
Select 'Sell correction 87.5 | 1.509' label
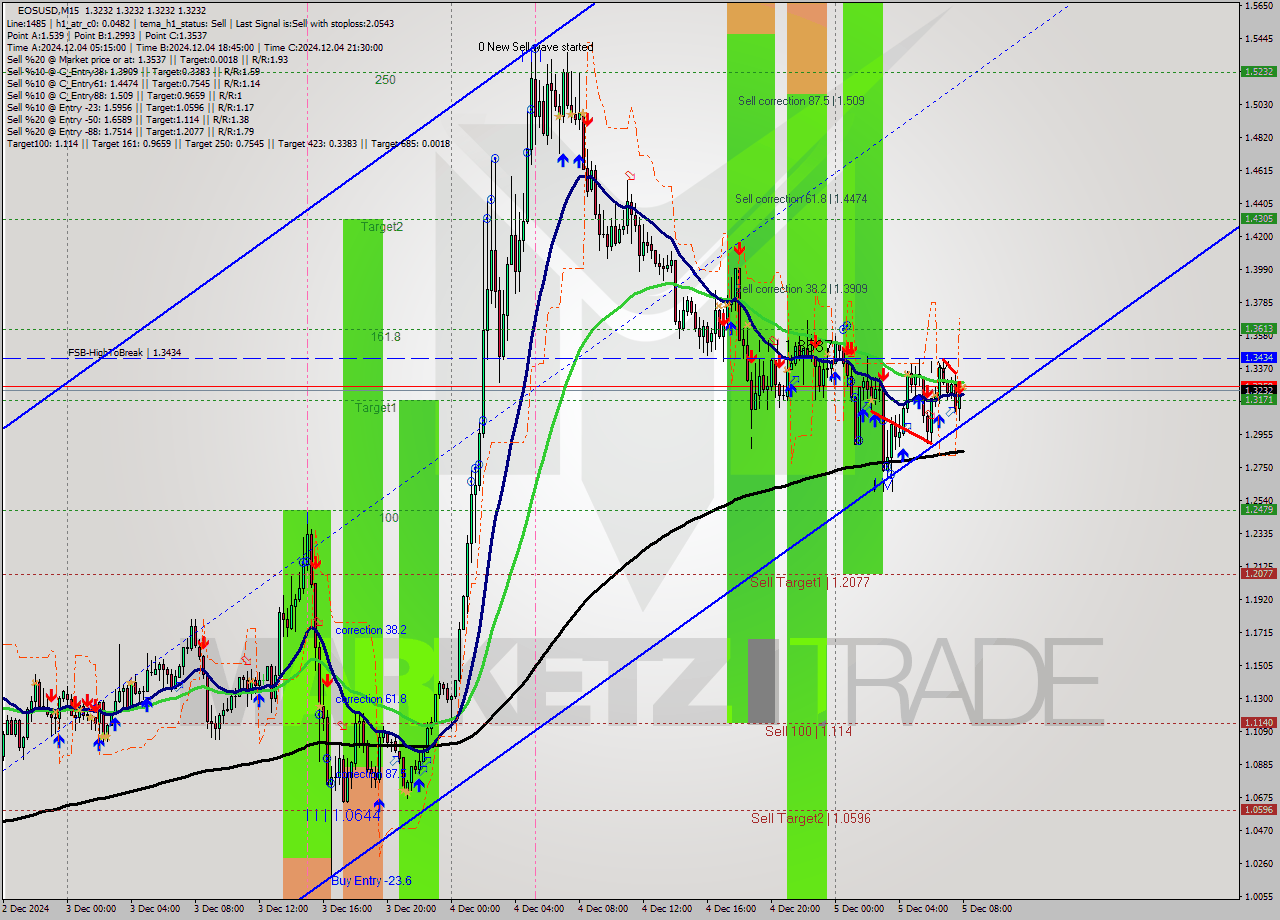(801, 101)
